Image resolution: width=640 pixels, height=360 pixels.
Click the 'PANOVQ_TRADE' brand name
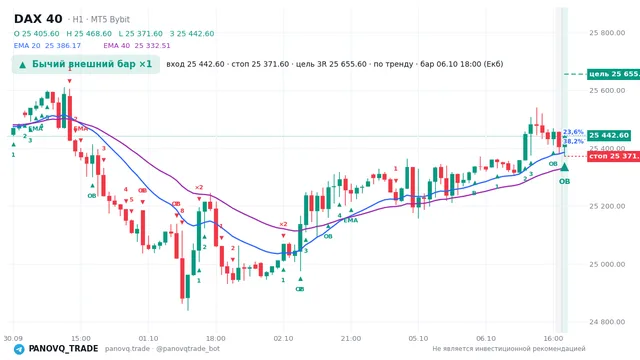pos(63,349)
